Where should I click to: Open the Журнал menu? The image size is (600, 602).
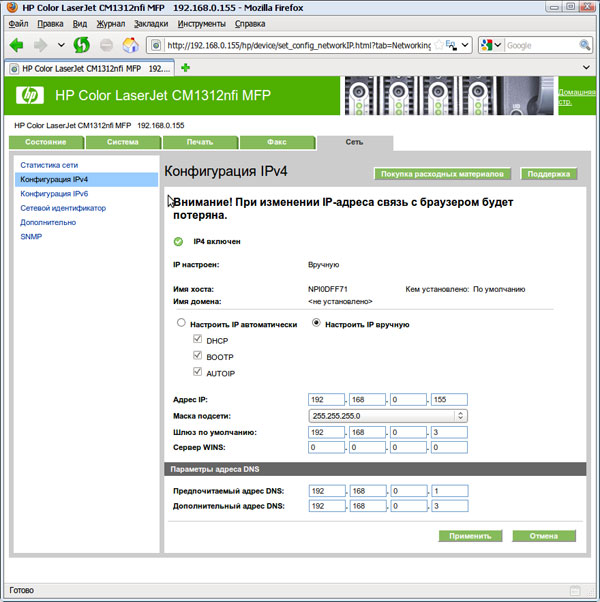pyautogui.click(x=111, y=24)
